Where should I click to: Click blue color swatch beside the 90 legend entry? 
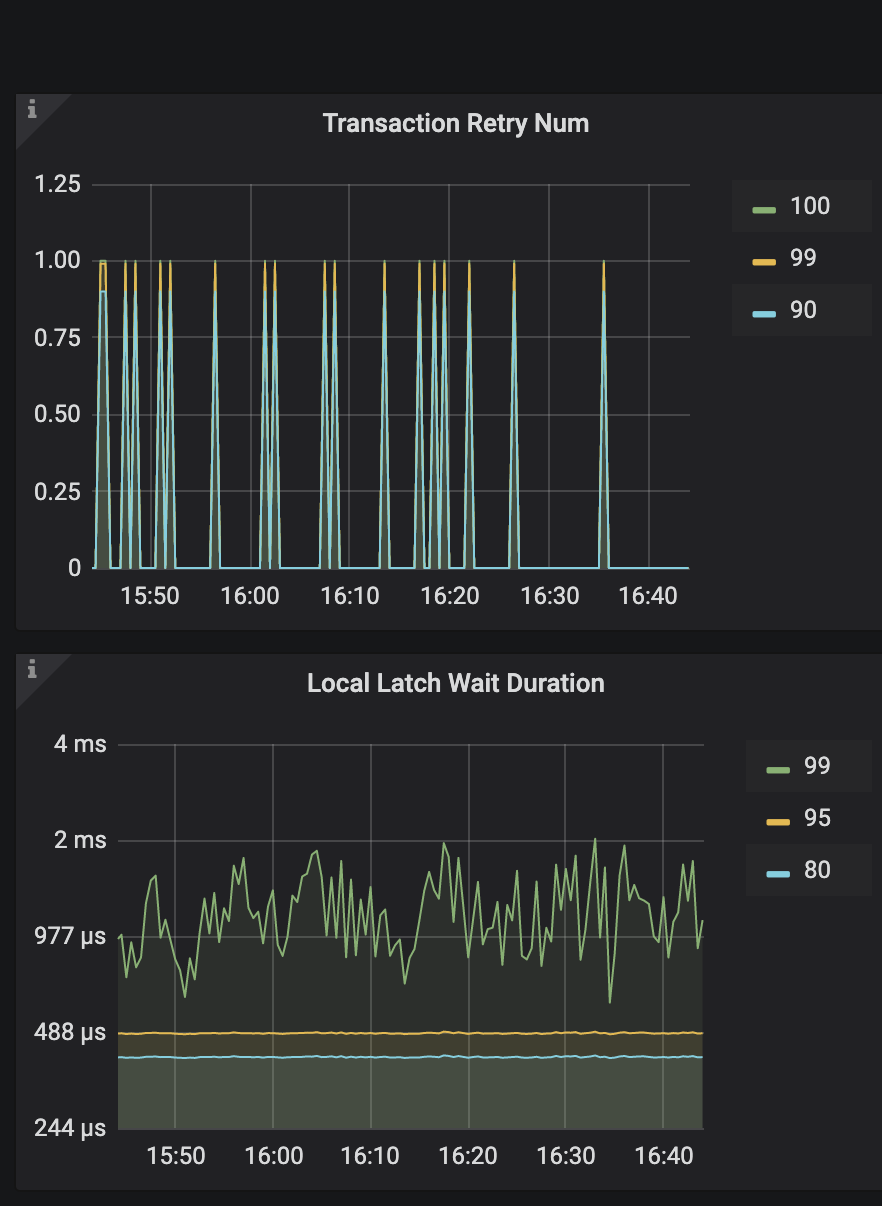pyautogui.click(x=764, y=312)
